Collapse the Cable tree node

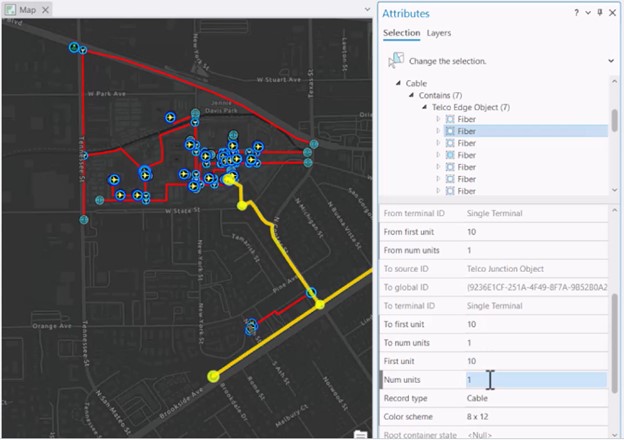(x=399, y=83)
